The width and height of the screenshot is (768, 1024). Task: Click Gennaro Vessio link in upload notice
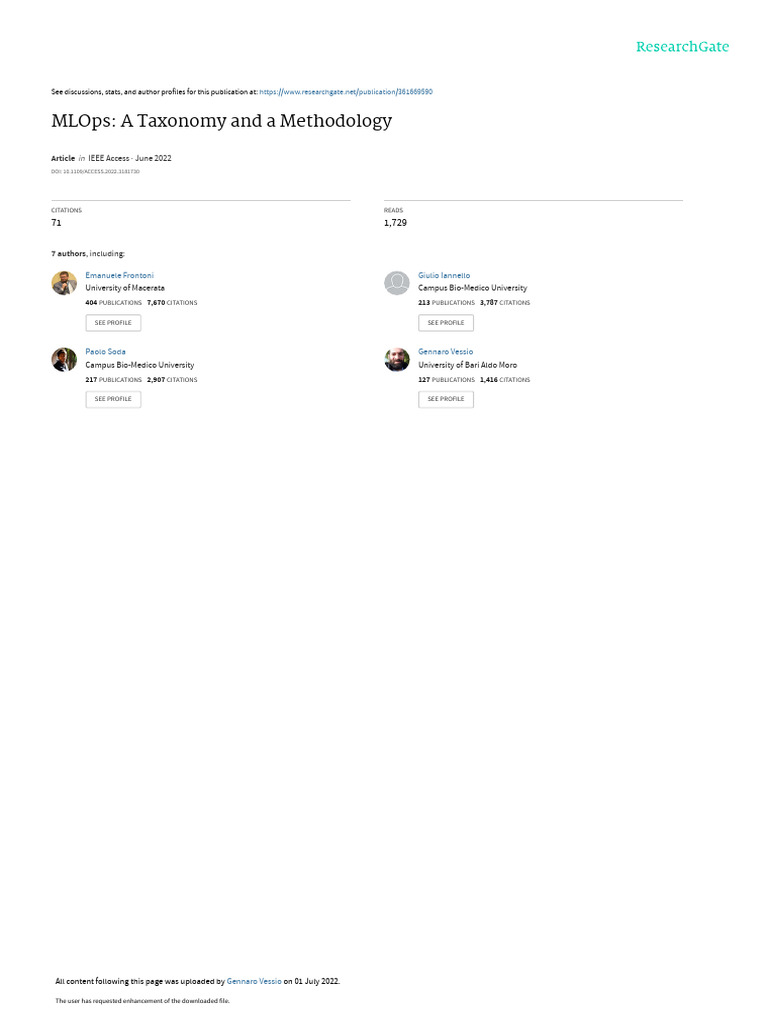(x=254, y=982)
